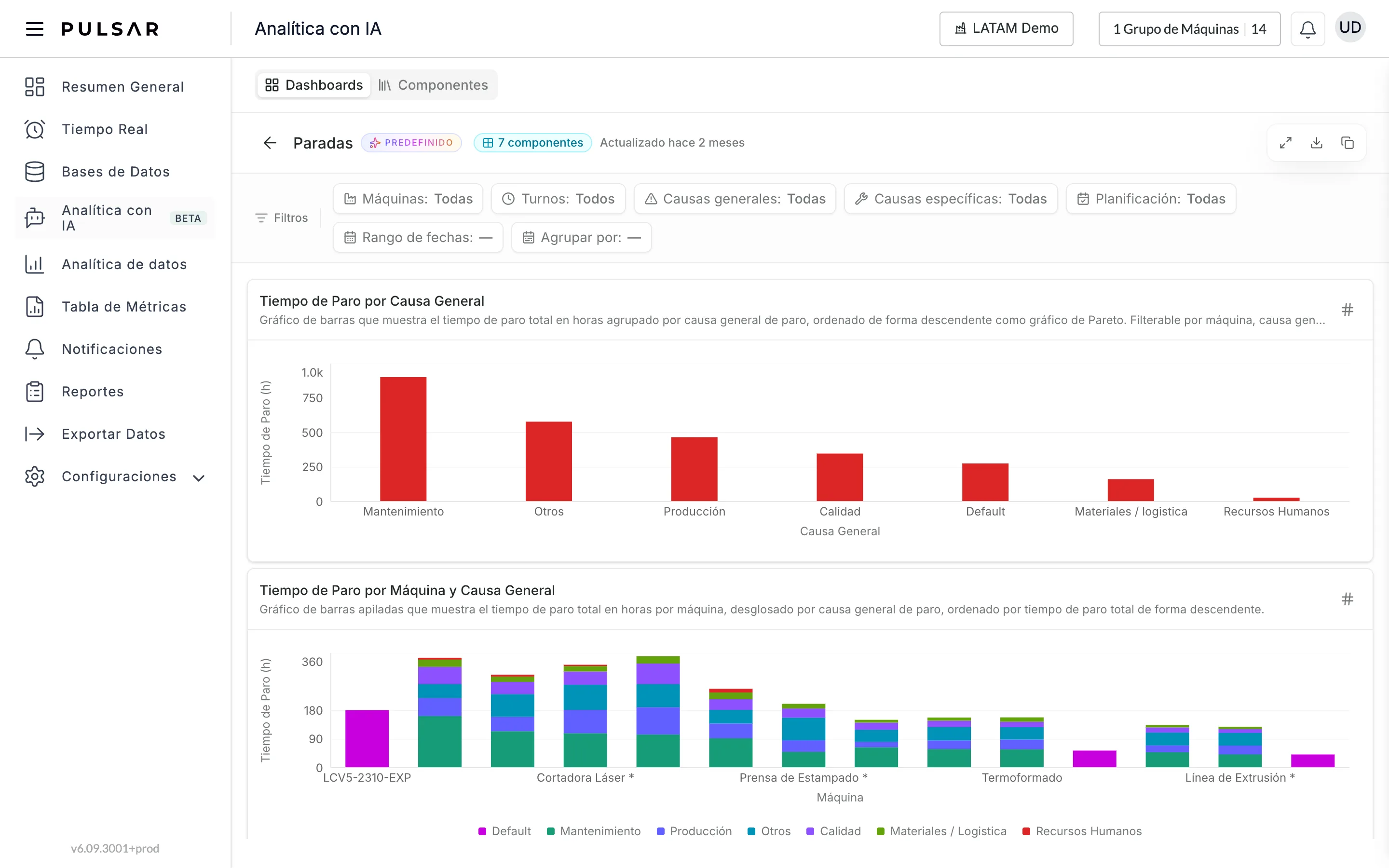This screenshot has height=868, width=1389.
Task: Click the Mantenimiento red bar
Action: coord(403,439)
